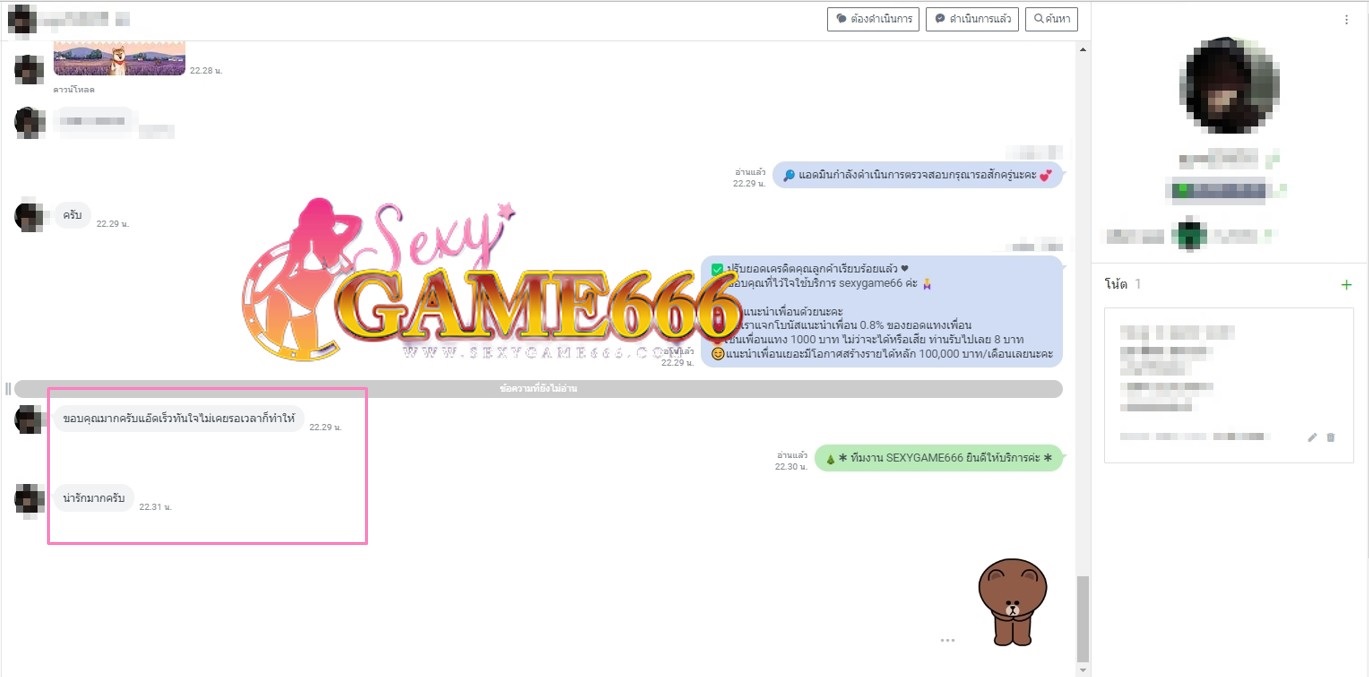The image size is (1369, 677).
Task: Delete the note using the trash icon
Action: coord(1330,437)
